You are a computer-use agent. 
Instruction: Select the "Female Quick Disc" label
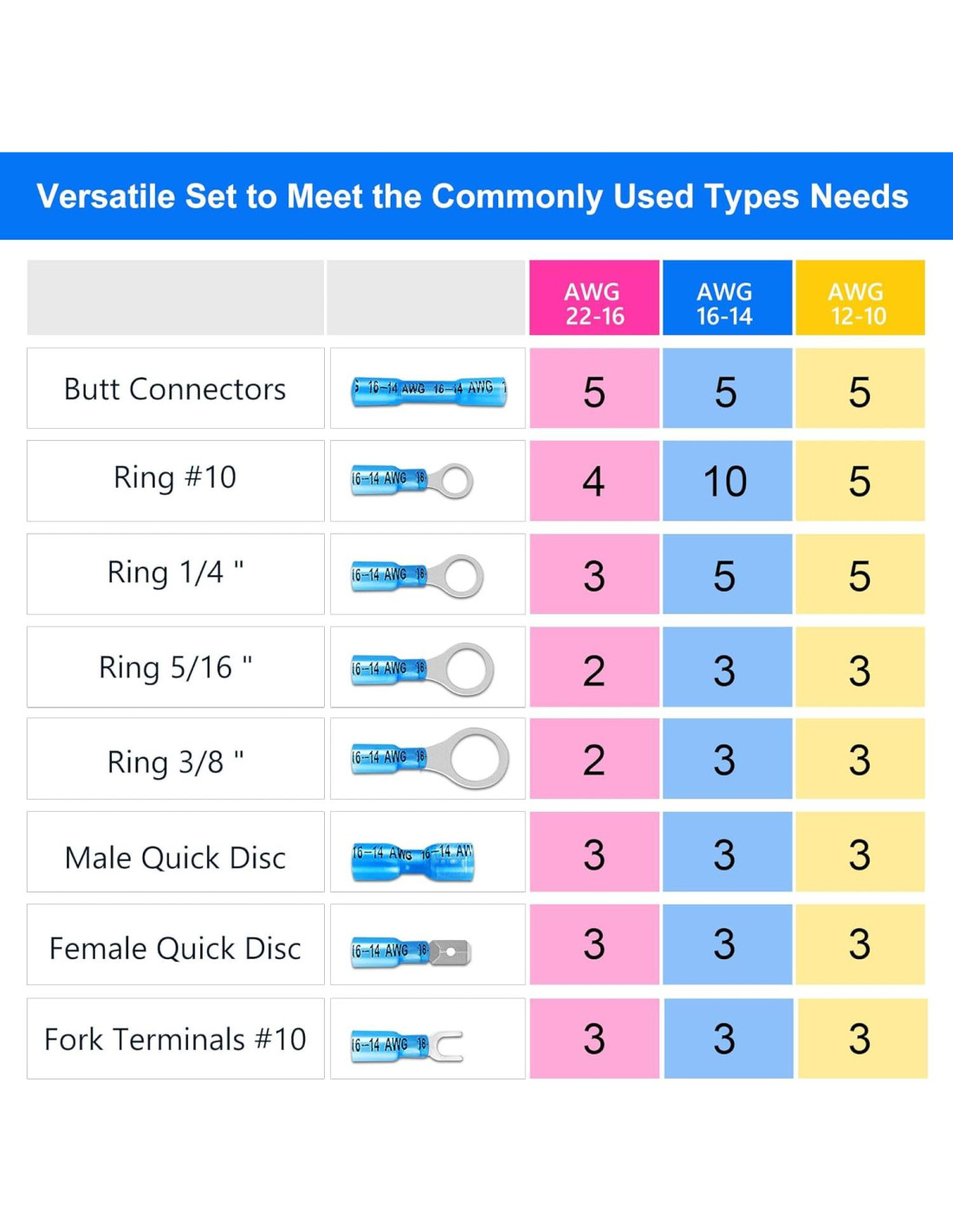click(x=175, y=949)
